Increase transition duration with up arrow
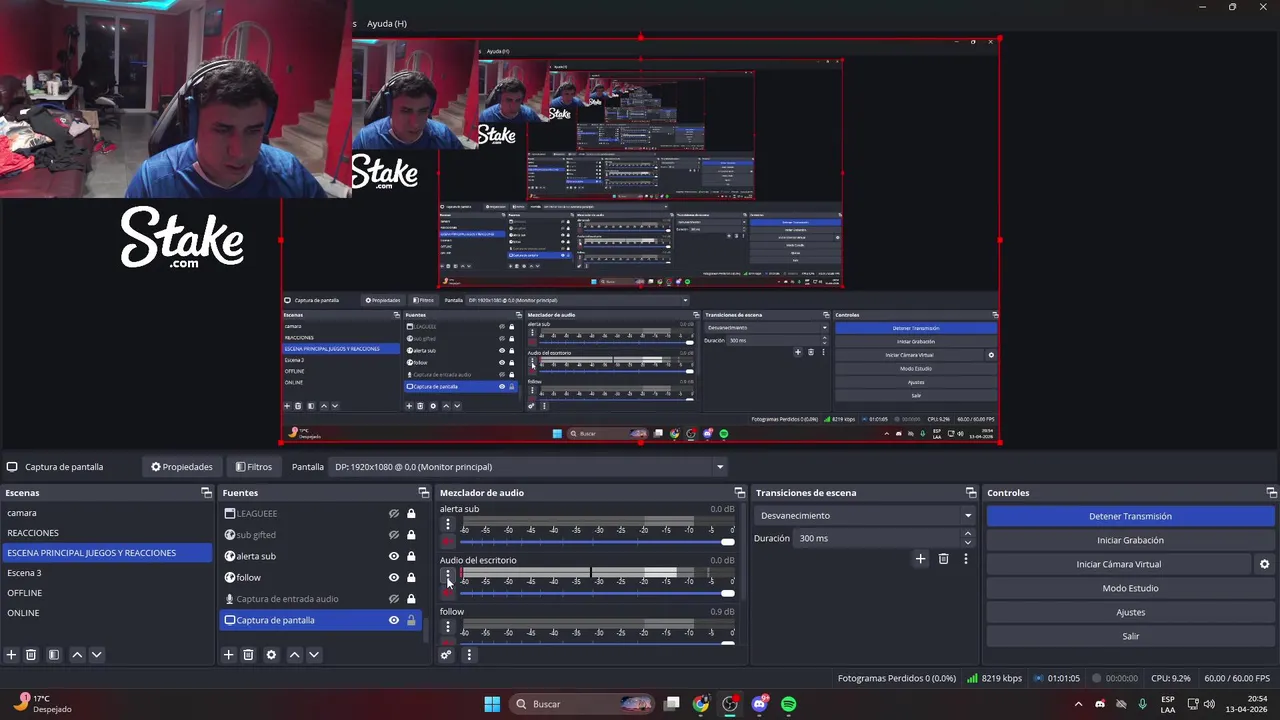The width and height of the screenshot is (1280, 720). (967, 534)
